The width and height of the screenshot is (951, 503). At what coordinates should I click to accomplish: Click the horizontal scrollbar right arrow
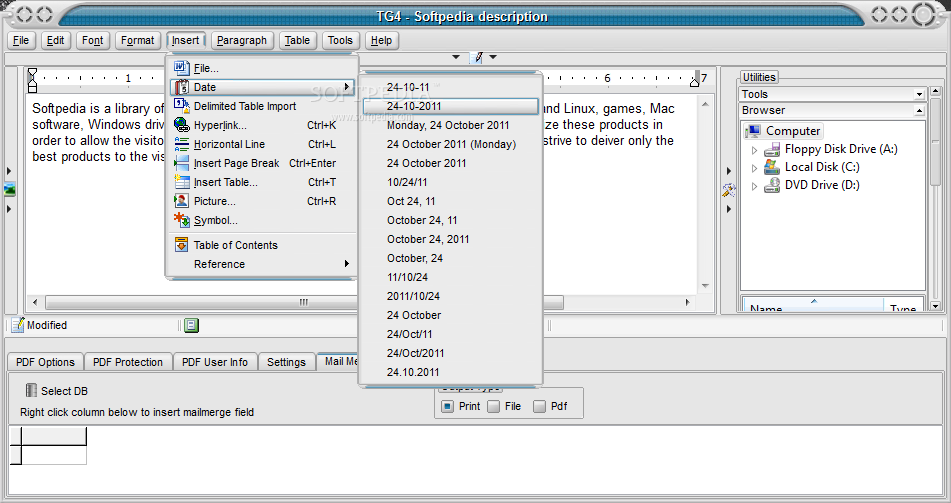pos(687,302)
